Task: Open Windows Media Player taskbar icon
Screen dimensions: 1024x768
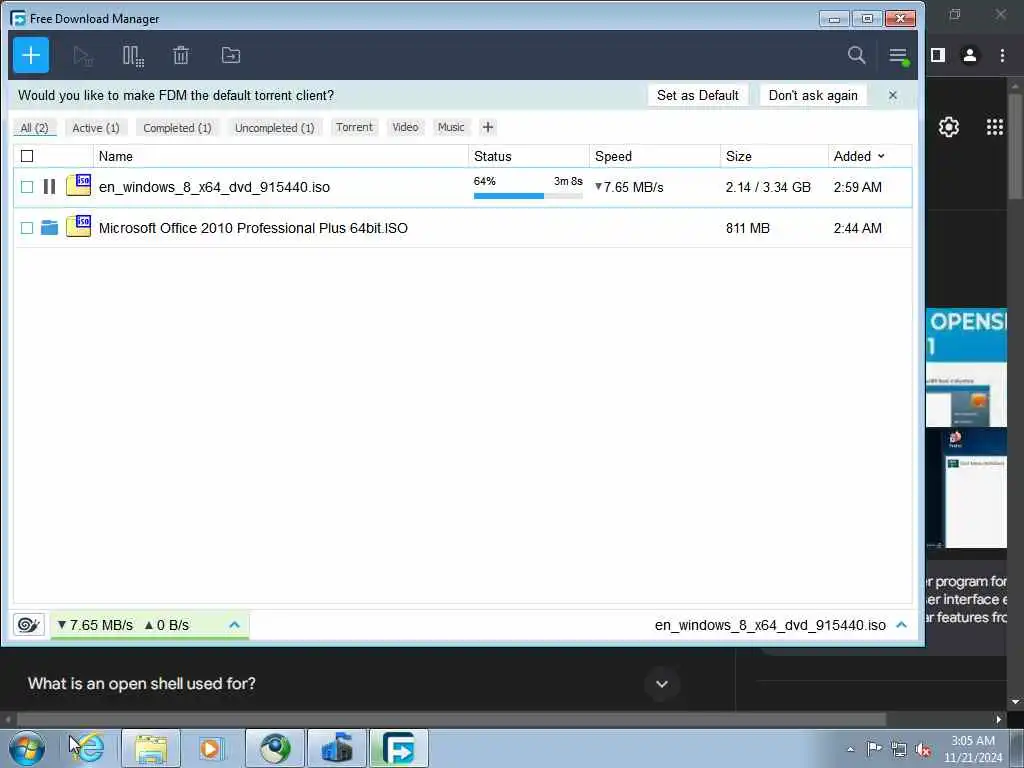Action: 210,748
